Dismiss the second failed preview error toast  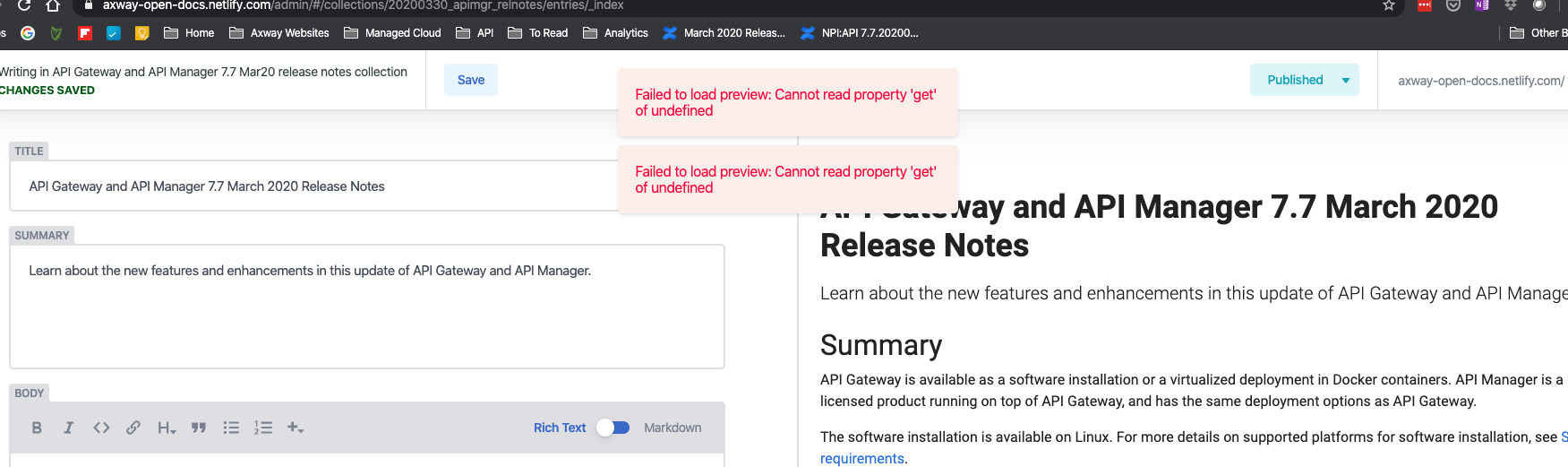pos(787,179)
